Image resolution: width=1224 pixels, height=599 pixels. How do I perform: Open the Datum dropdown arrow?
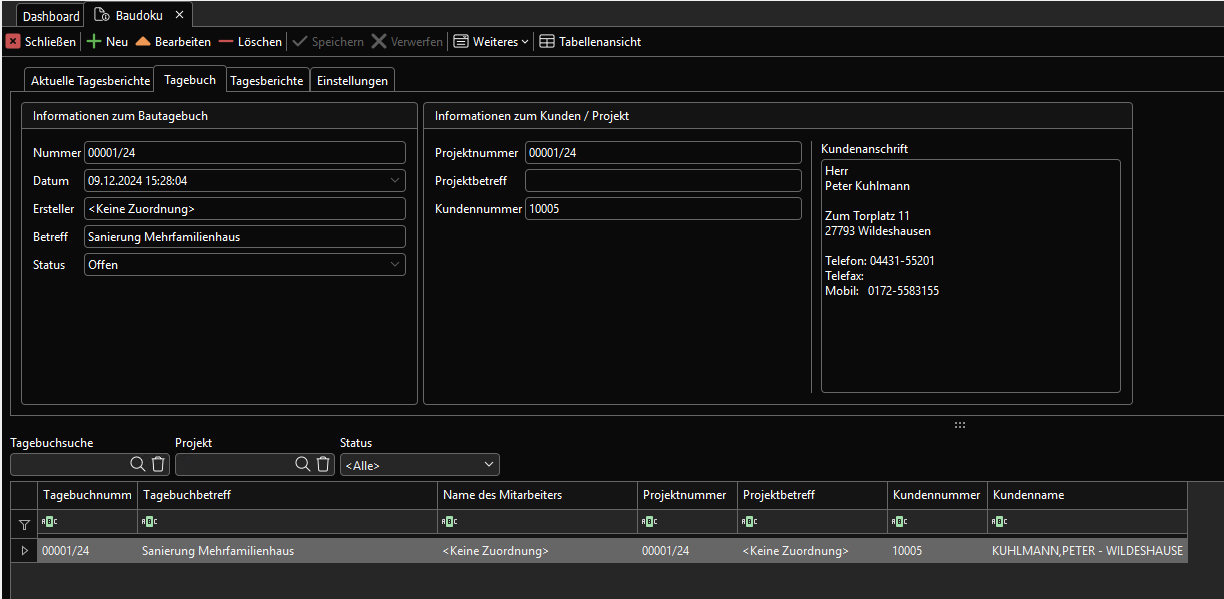[x=394, y=181]
